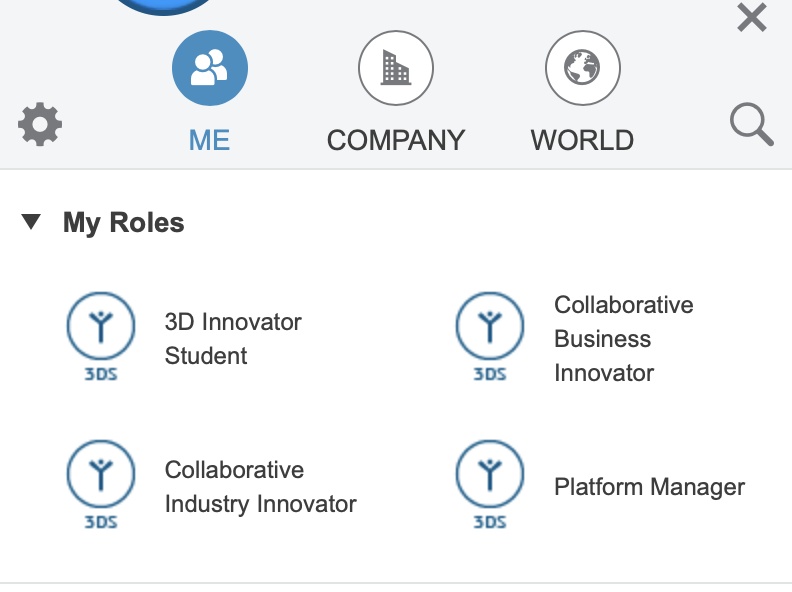Open the settings gear icon
The width and height of the screenshot is (792, 592).
(x=40, y=126)
